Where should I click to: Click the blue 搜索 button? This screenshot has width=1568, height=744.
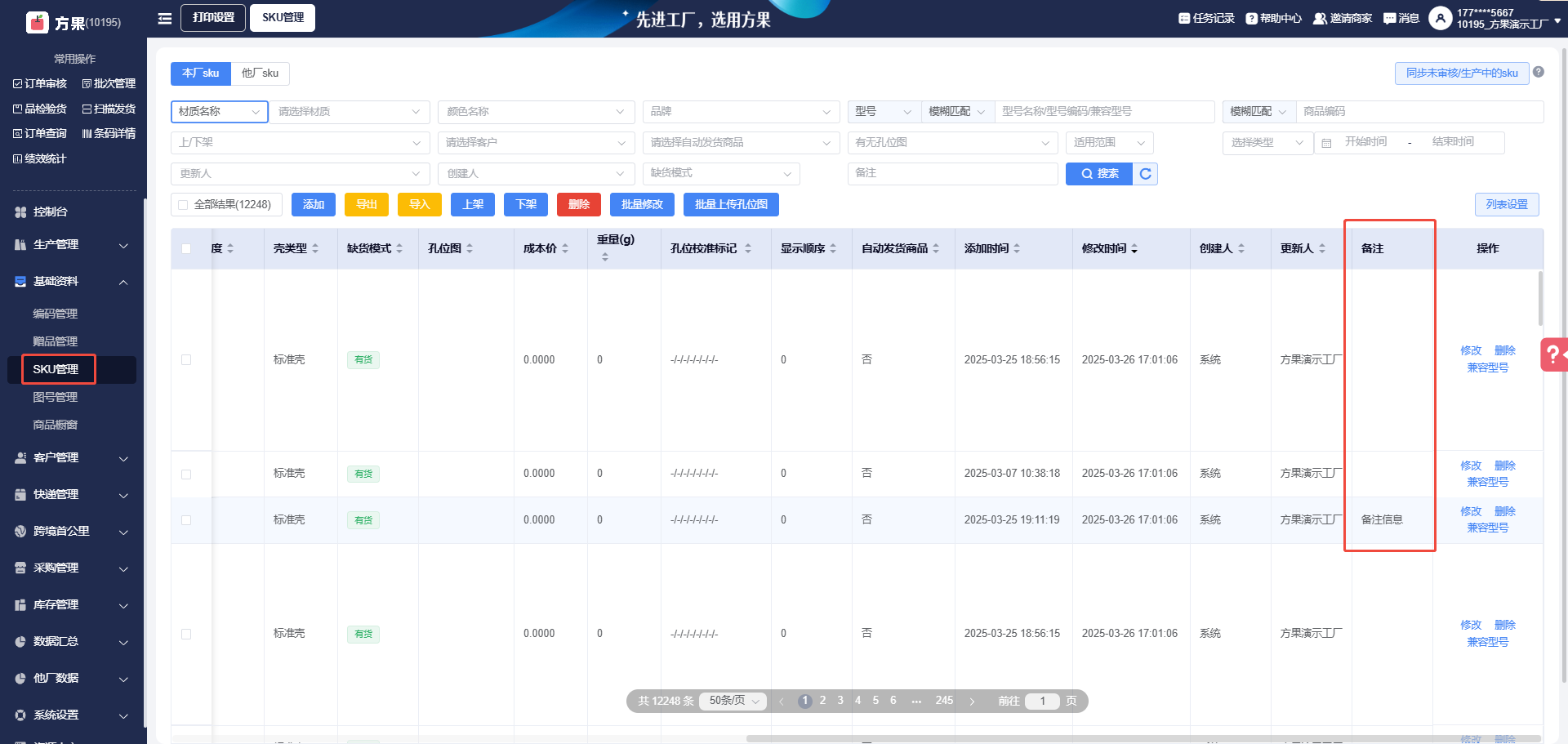click(1098, 174)
